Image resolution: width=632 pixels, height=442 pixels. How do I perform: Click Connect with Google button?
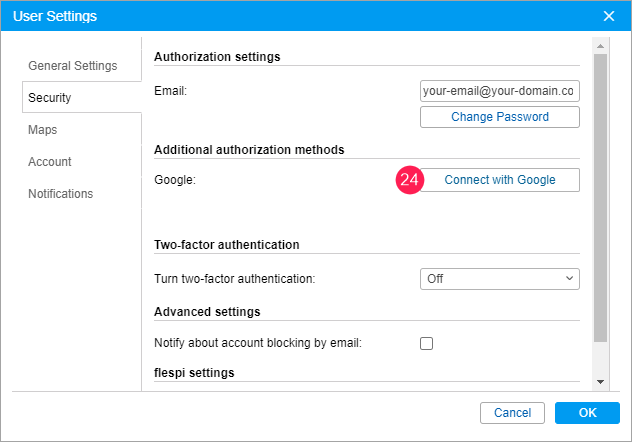click(x=499, y=180)
